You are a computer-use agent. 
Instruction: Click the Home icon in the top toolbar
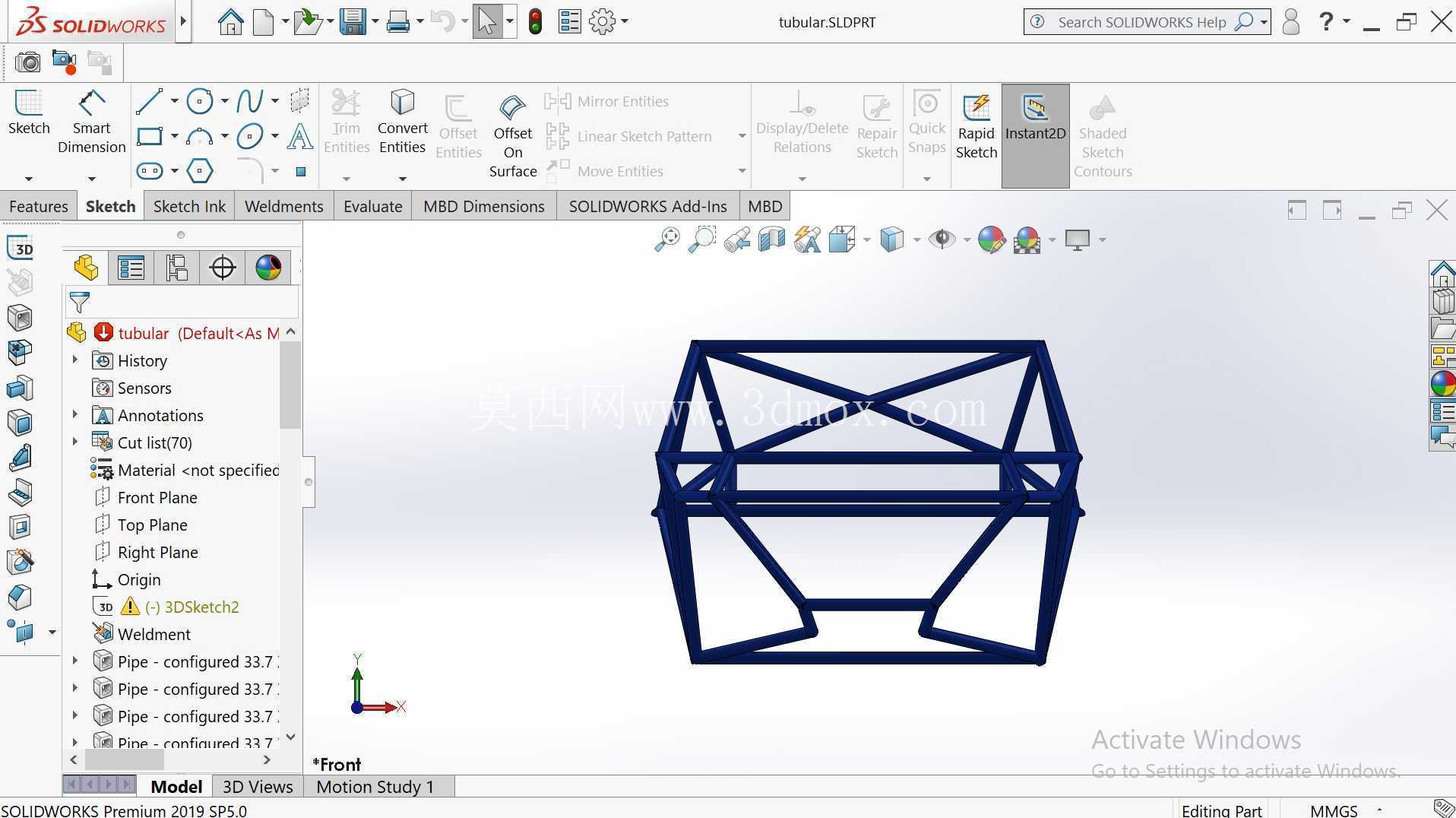coord(230,21)
